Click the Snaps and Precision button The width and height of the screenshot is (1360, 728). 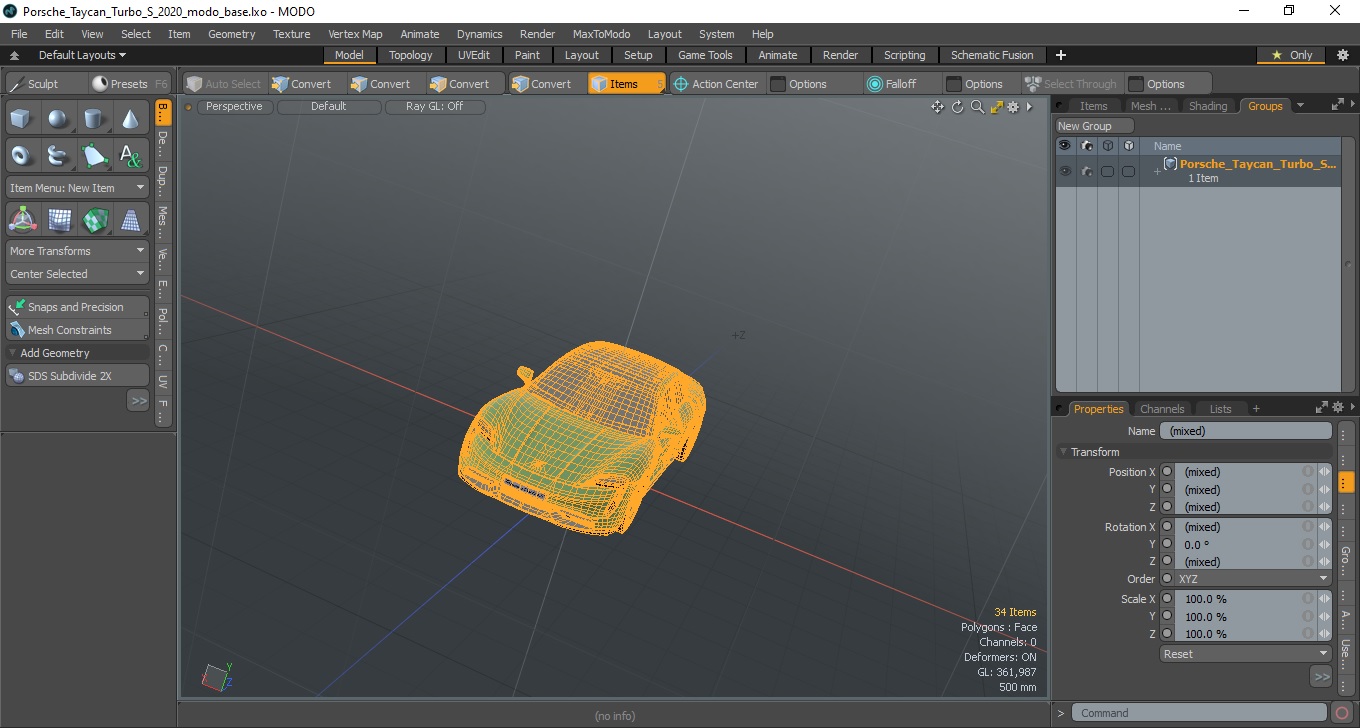(78, 307)
